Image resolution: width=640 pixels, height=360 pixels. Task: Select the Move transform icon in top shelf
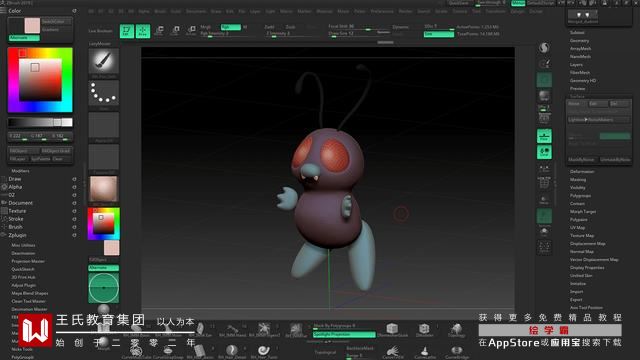click(x=159, y=30)
